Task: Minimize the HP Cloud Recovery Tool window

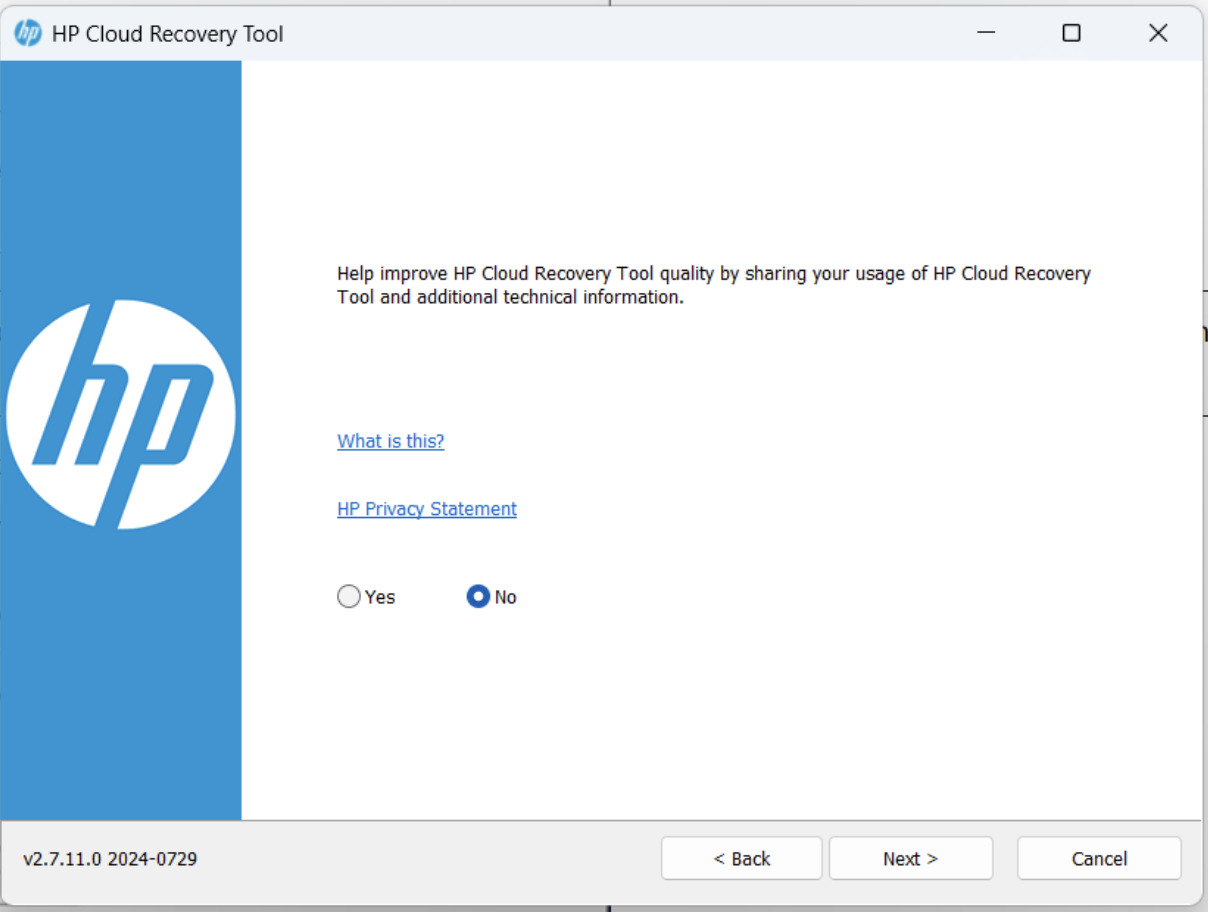Action: pyautogui.click(x=985, y=32)
